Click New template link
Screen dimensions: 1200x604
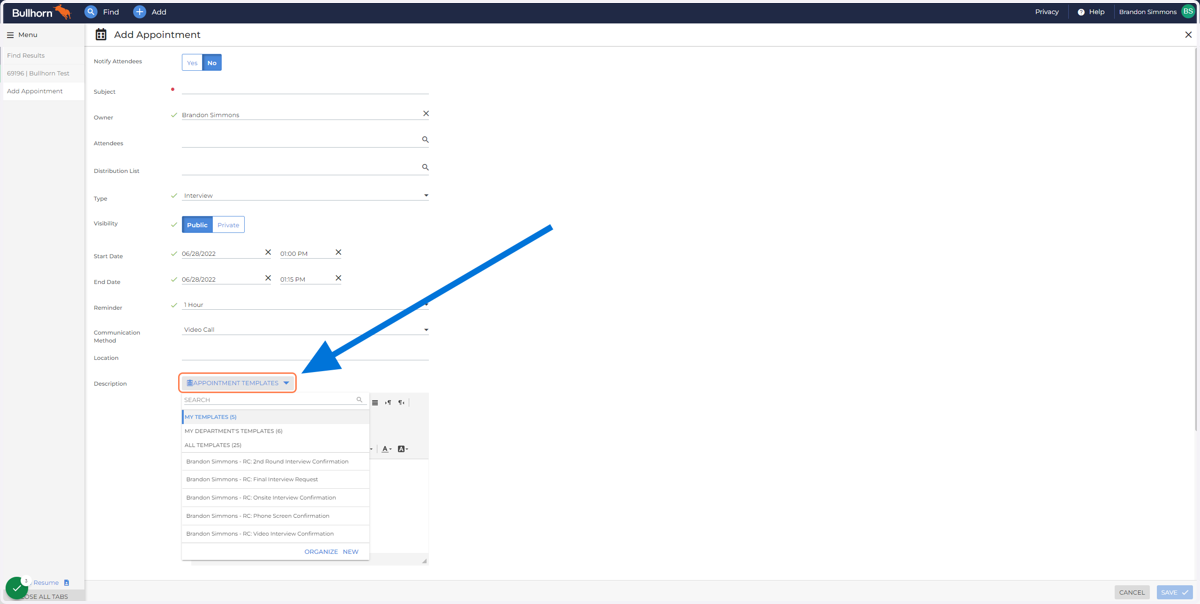tap(351, 552)
